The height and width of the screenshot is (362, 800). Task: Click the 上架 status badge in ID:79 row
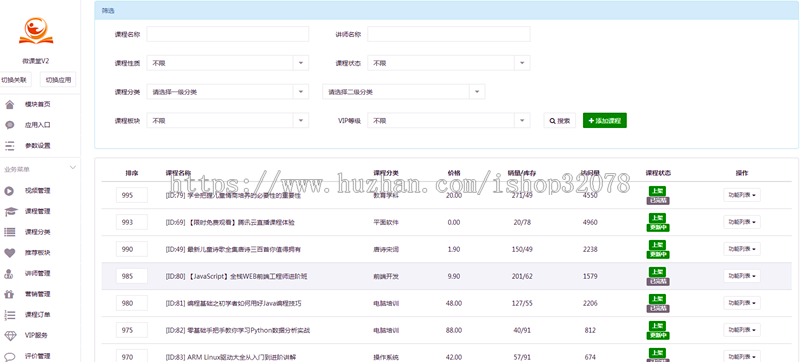[657, 191]
